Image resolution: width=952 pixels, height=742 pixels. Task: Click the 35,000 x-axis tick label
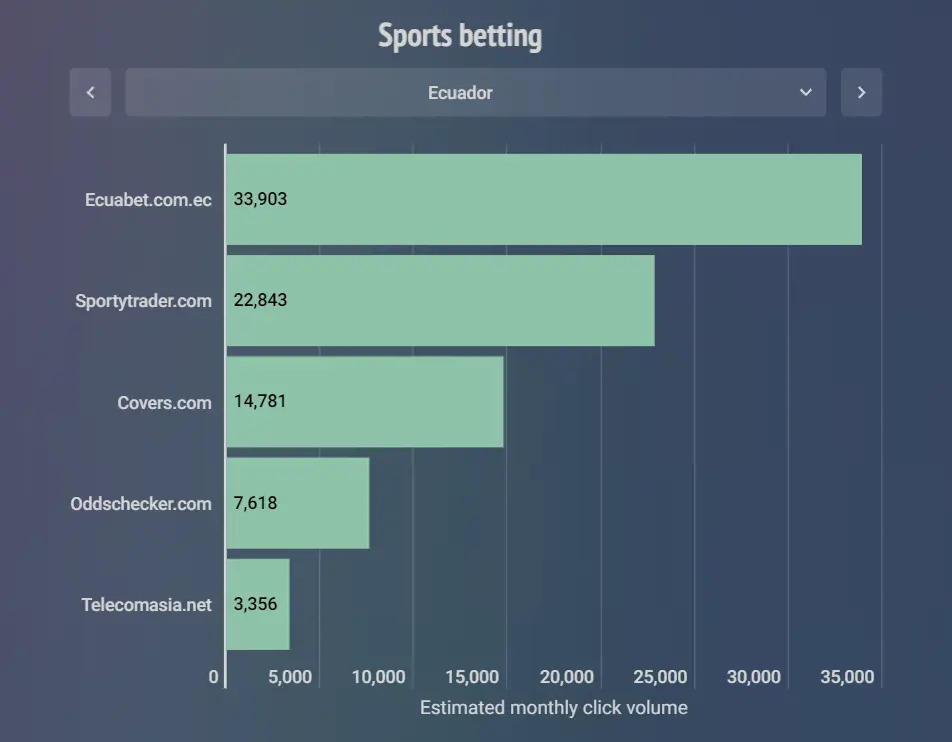847,677
